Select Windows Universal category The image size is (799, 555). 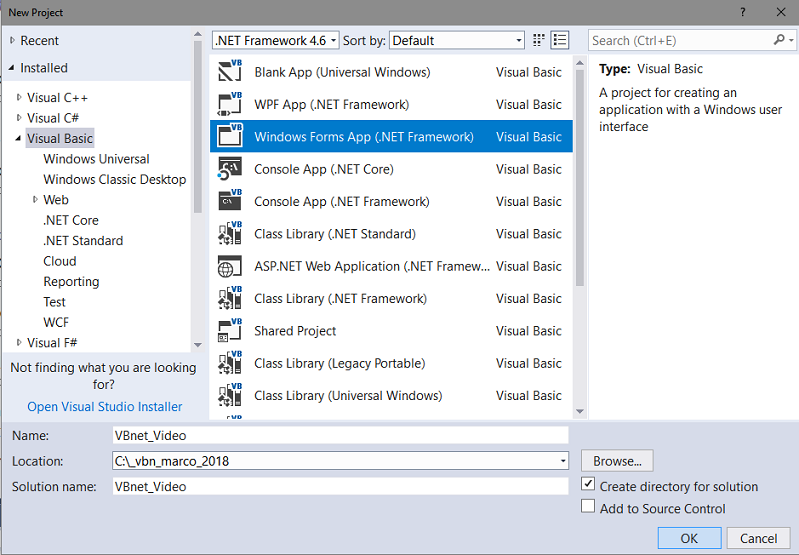coord(96,159)
